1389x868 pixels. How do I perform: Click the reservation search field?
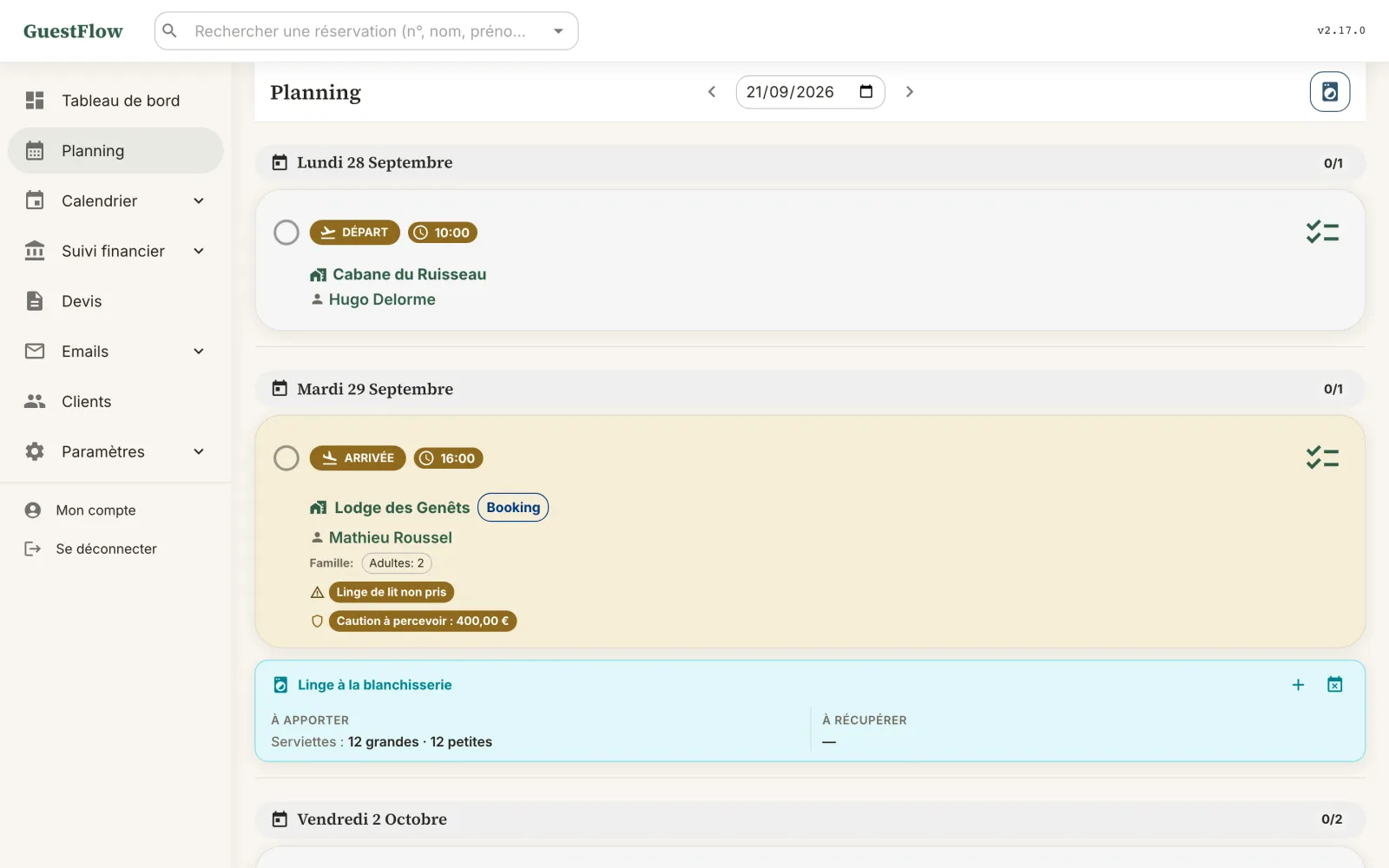tap(366, 31)
